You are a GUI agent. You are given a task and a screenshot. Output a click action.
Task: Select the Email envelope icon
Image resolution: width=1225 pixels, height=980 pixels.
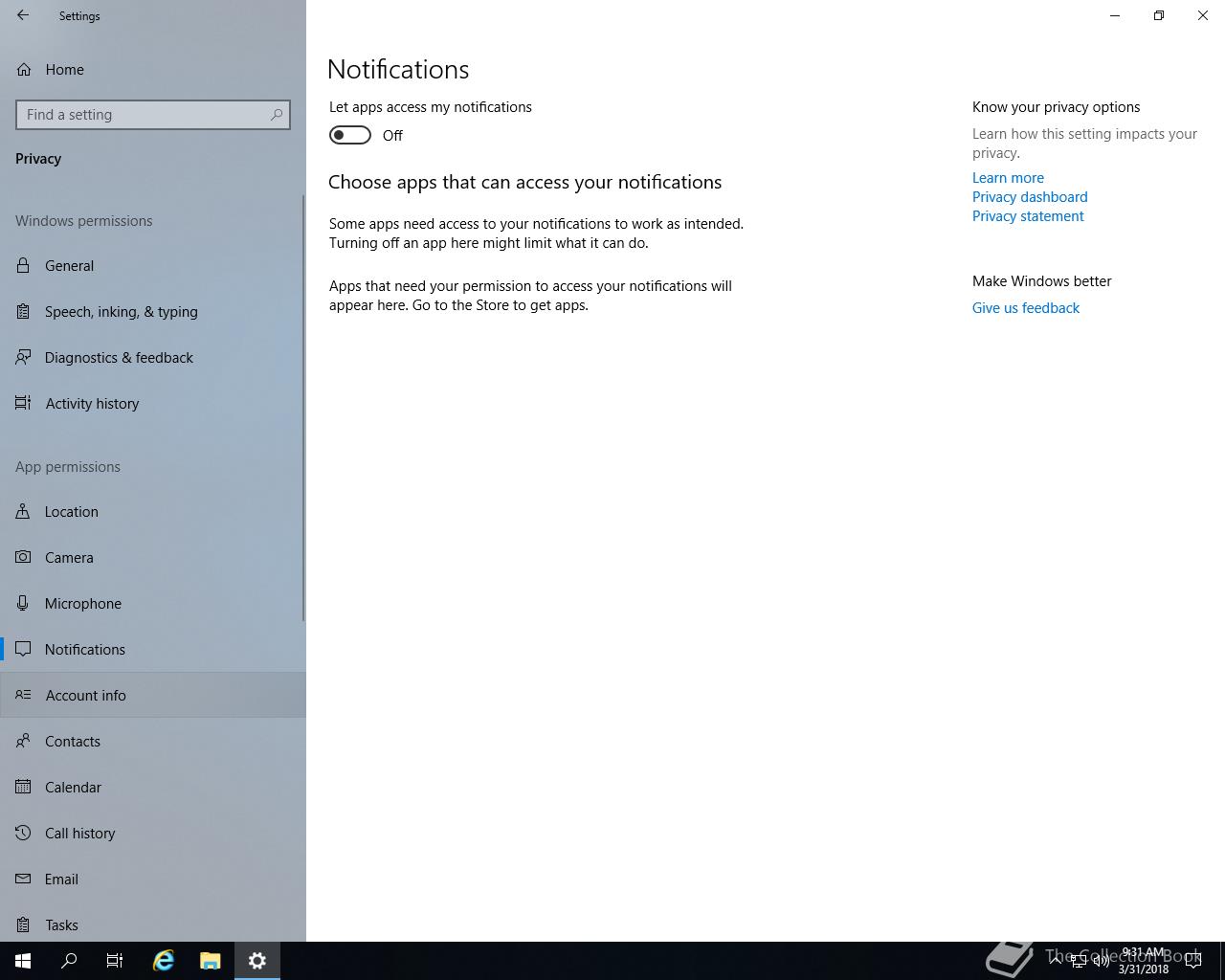tap(23, 880)
